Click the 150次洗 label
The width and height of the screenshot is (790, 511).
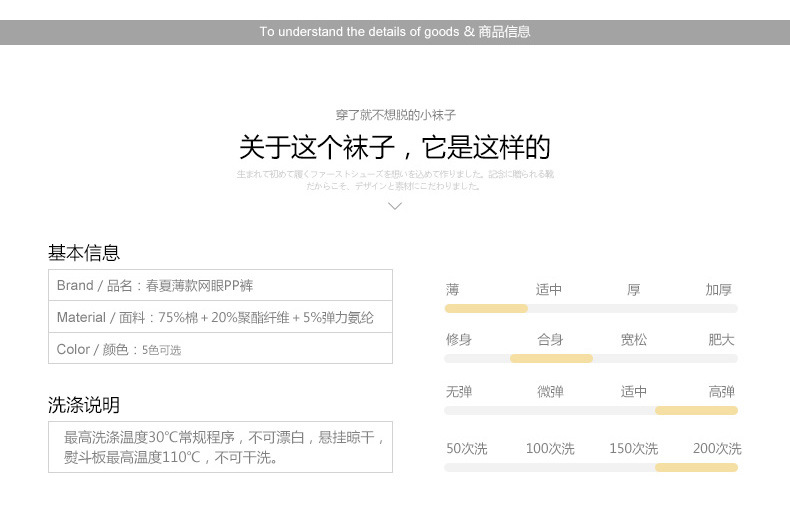(634, 449)
